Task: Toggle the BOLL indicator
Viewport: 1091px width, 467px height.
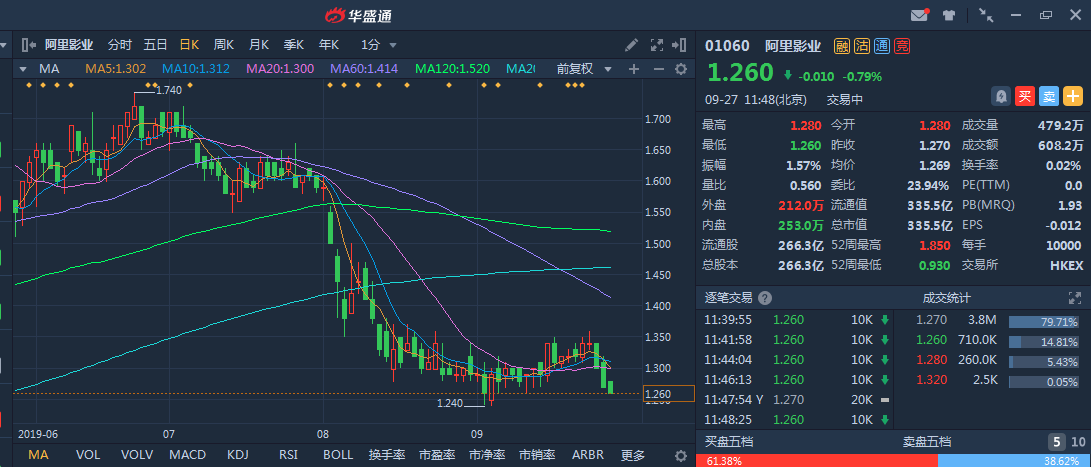Action: tap(338, 455)
